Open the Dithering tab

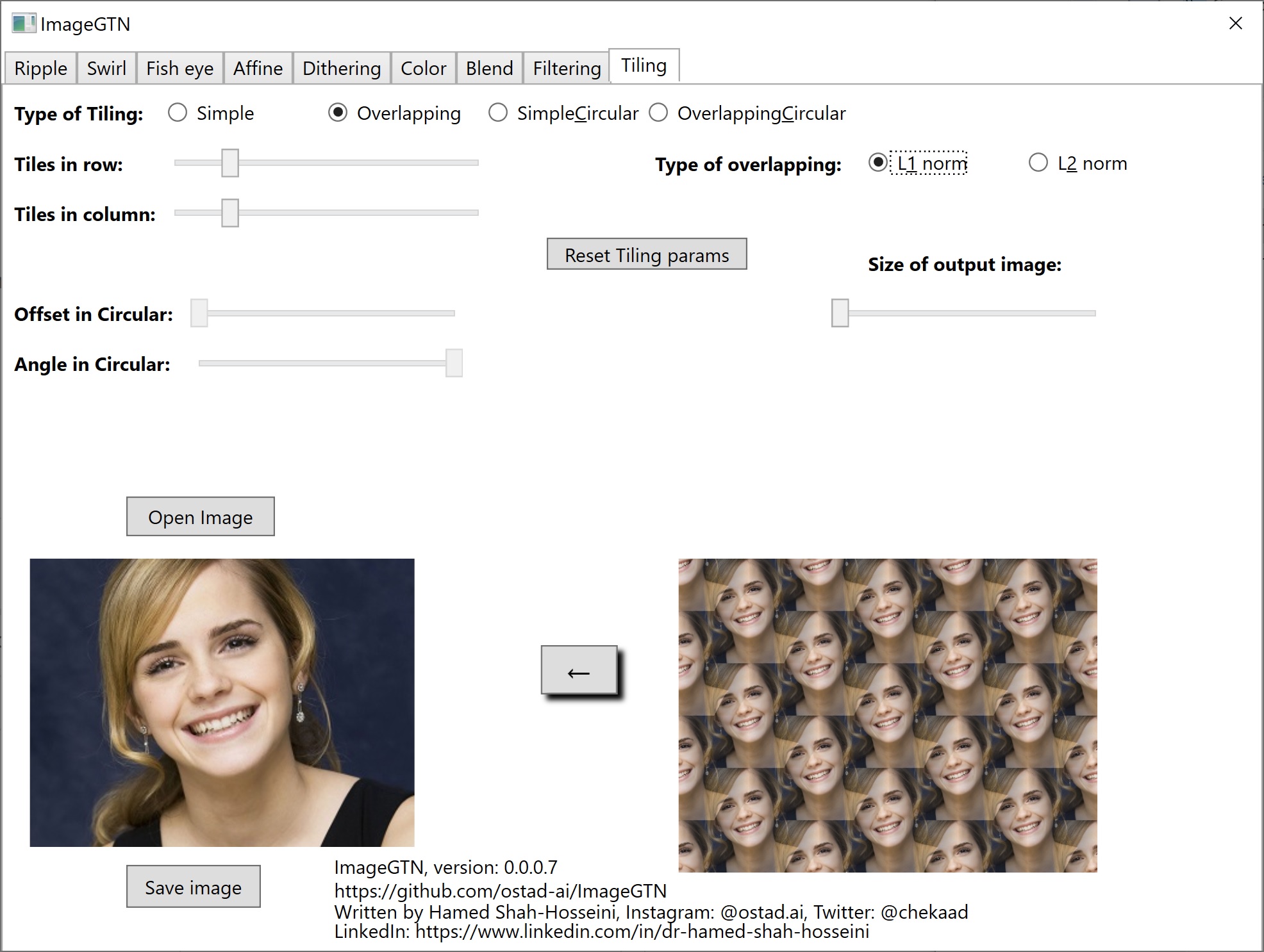click(x=342, y=69)
